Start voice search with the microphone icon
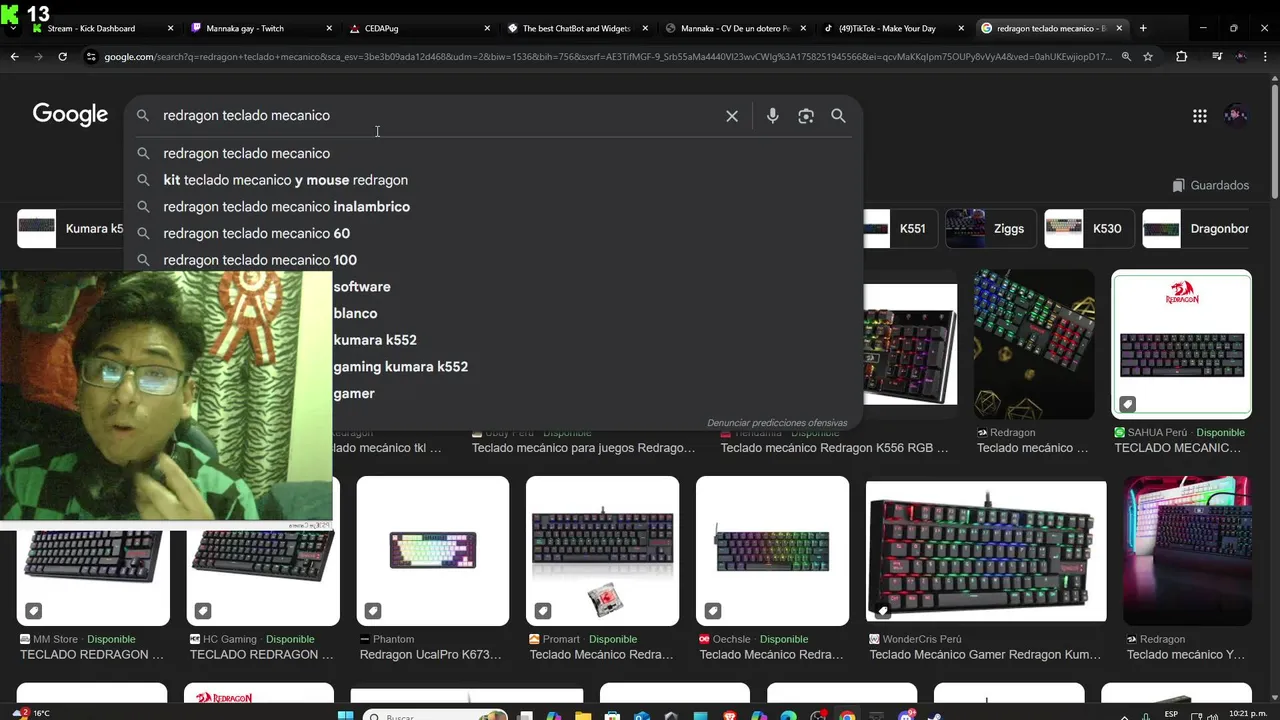1280x720 pixels. [x=772, y=116]
